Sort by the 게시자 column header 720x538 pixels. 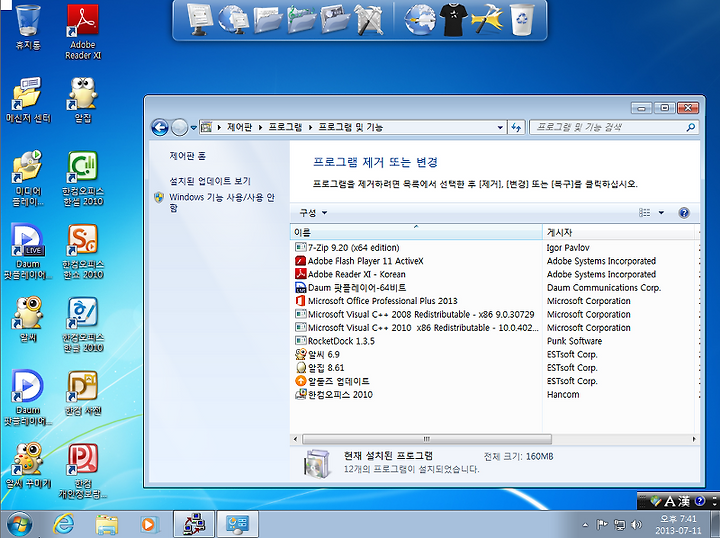click(x=619, y=232)
